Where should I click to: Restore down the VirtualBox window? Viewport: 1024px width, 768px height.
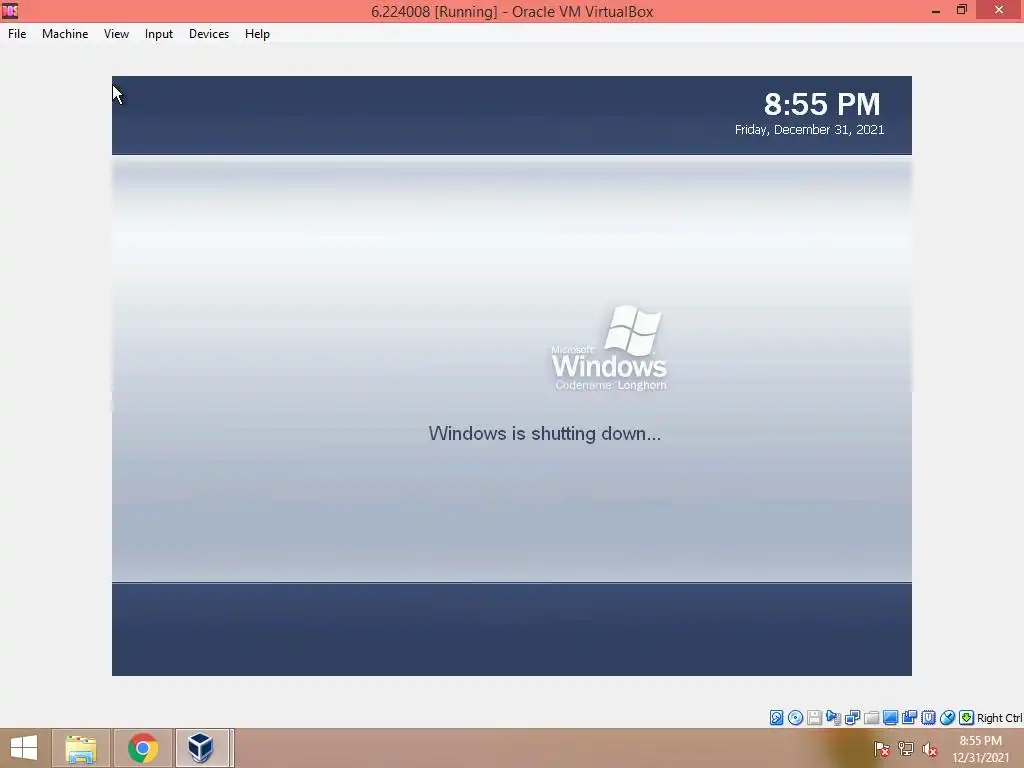coord(962,10)
